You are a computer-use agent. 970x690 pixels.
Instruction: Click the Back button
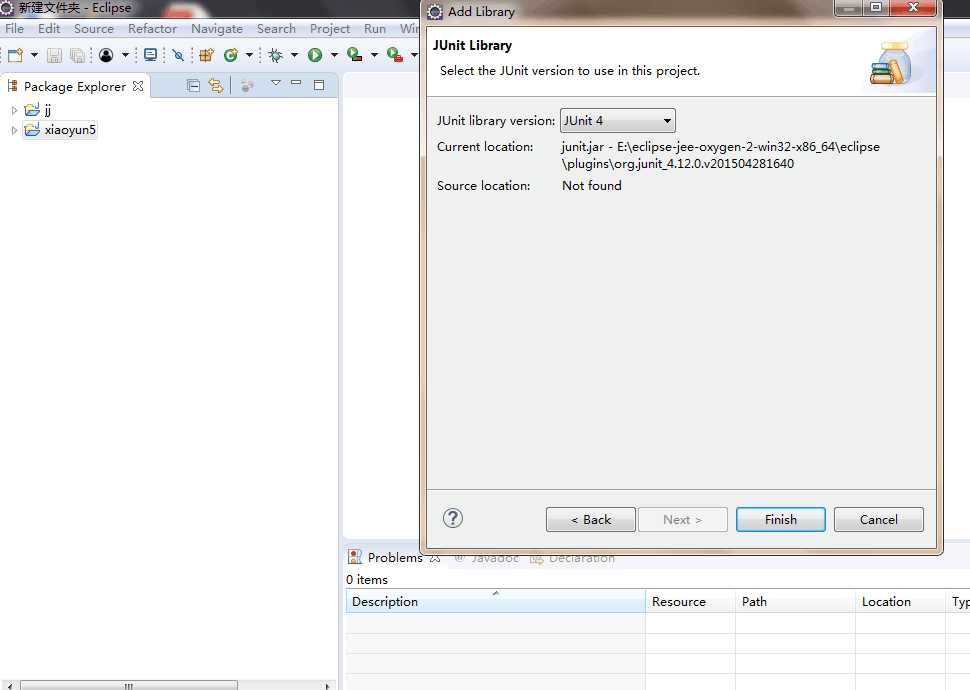tap(590, 520)
